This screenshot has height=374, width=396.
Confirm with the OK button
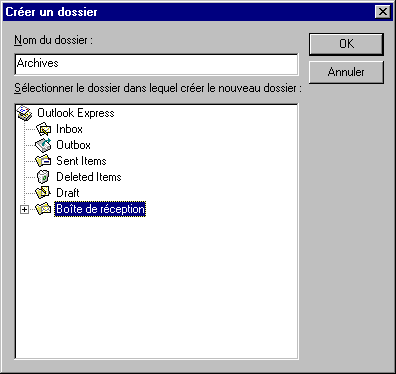[346, 44]
